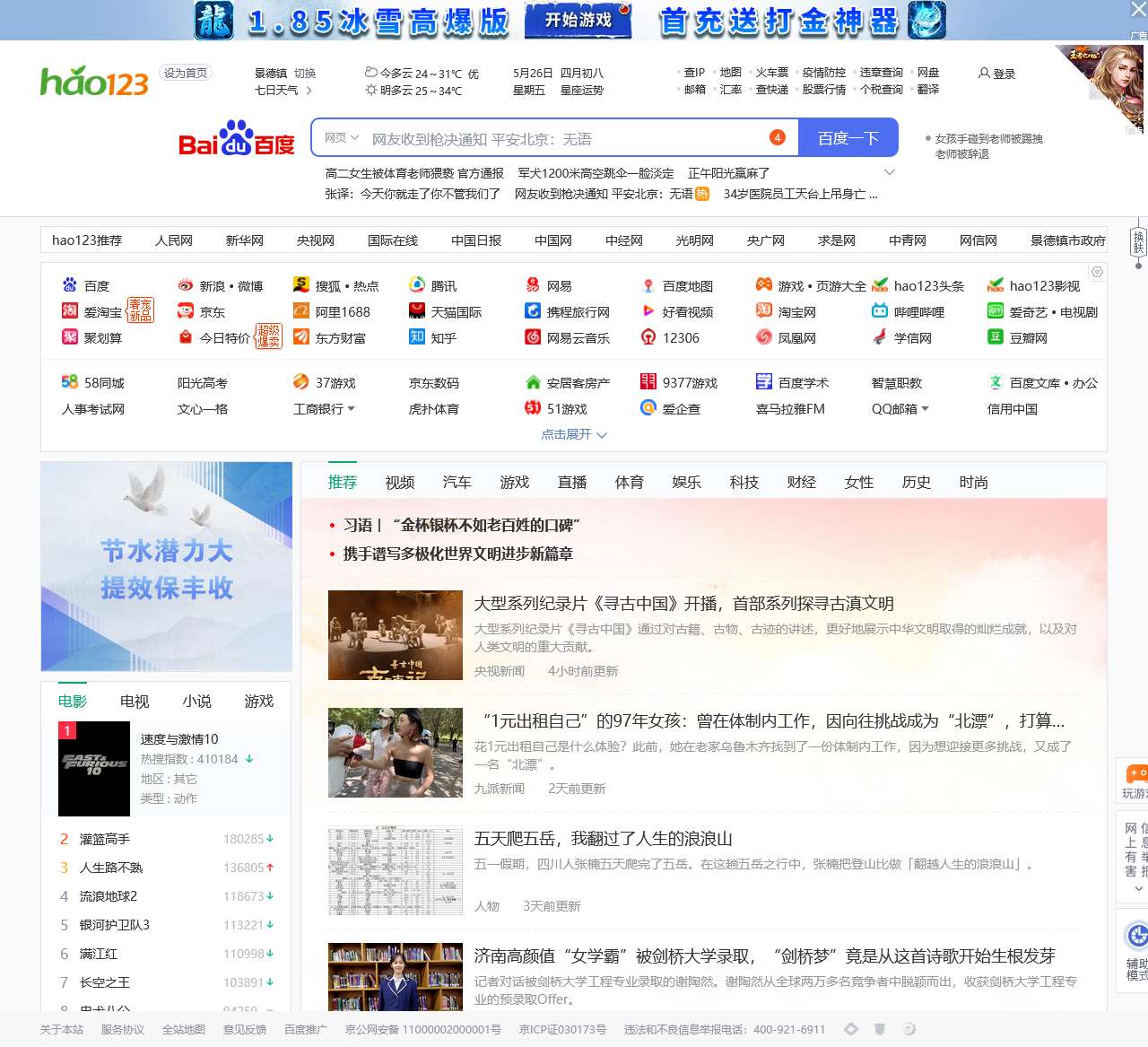The width and height of the screenshot is (1148, 1047).
Task: Open the 银河护卫队3 ranking entry
Action: [x=115, y=925]
